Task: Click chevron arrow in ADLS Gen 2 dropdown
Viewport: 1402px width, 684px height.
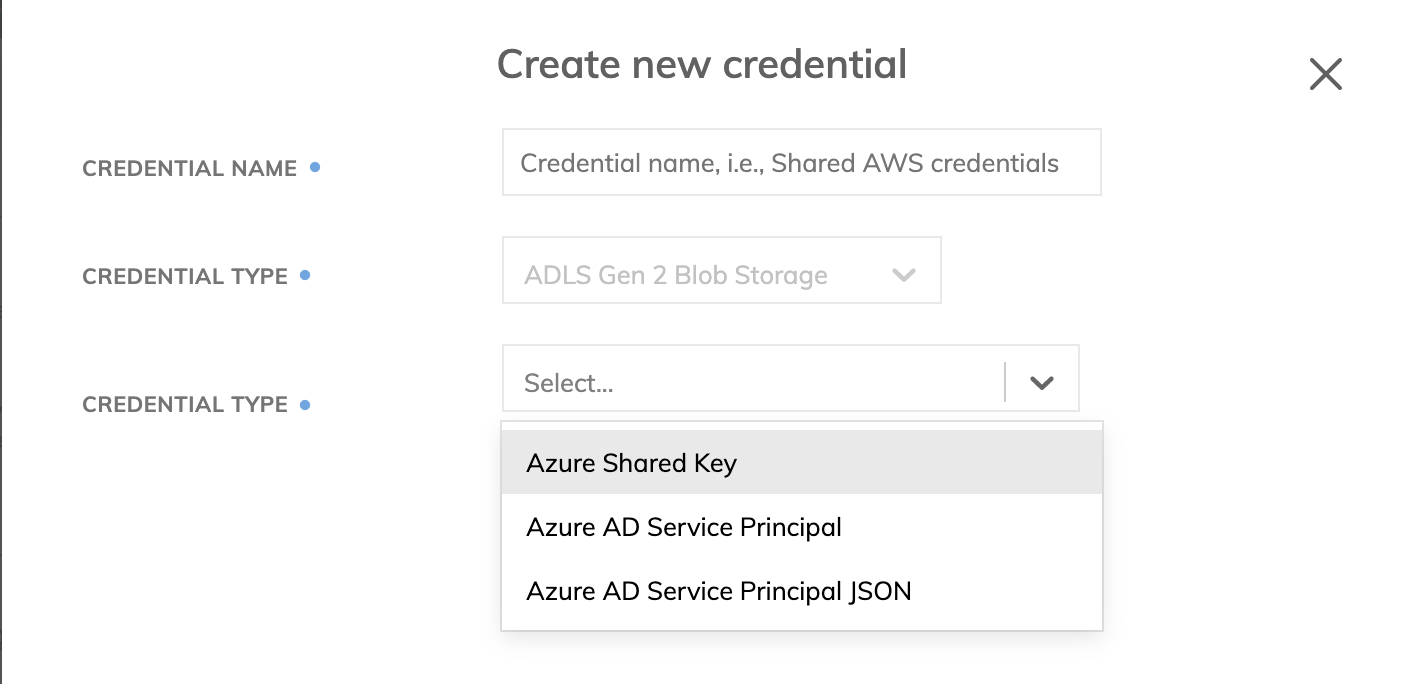Action: tap(904, 275)
